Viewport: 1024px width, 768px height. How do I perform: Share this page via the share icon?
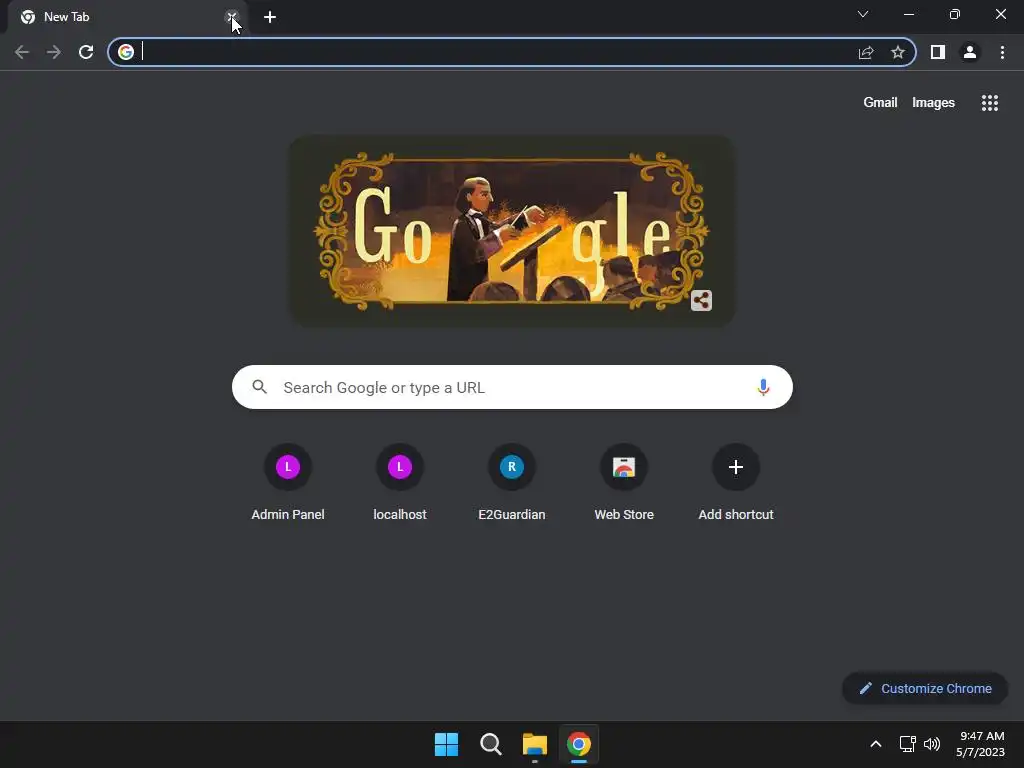tap(866, 52)
